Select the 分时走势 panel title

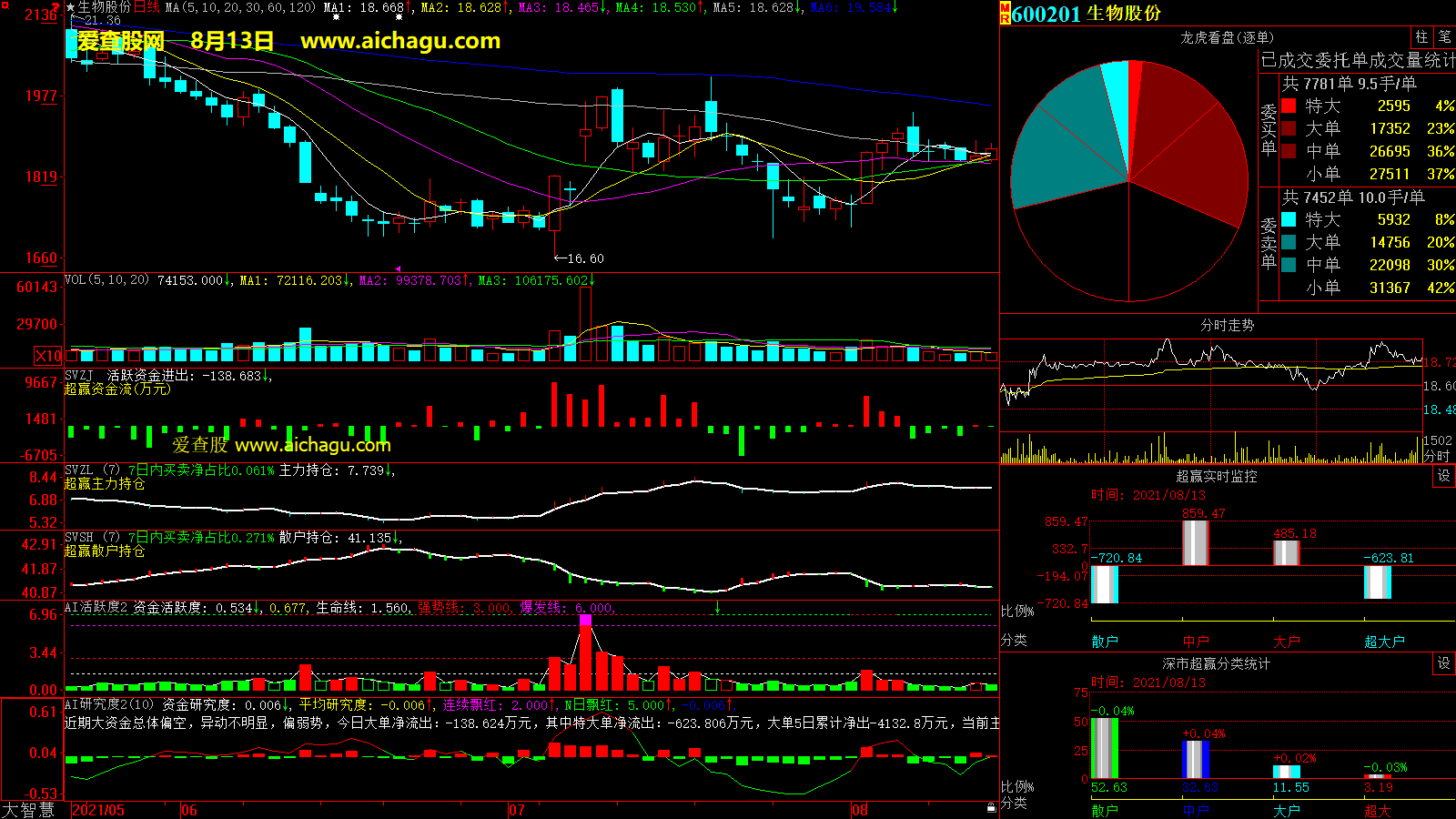coord(1227,325)
